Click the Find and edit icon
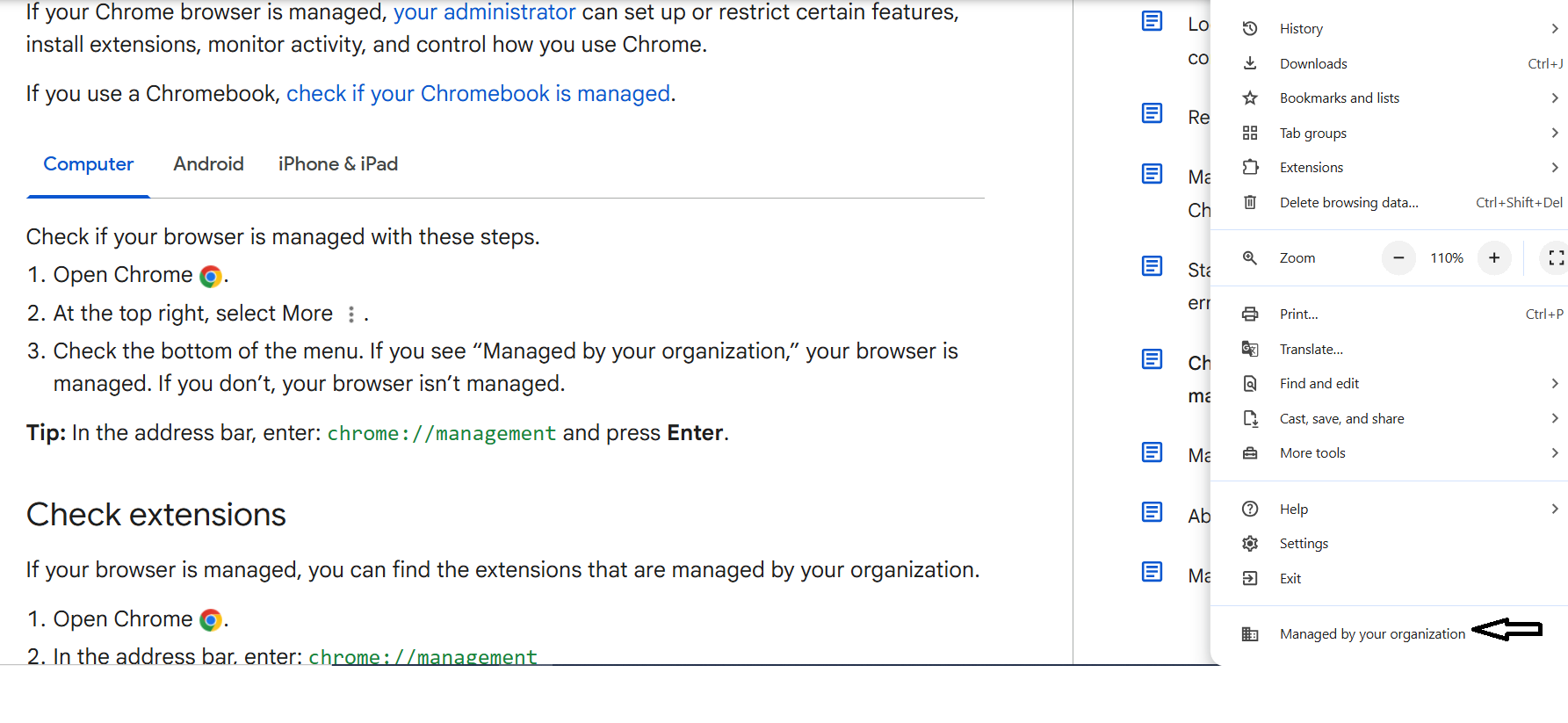Image resolution: width=1568 pixels, height=723 pixels. [1250, 383]
